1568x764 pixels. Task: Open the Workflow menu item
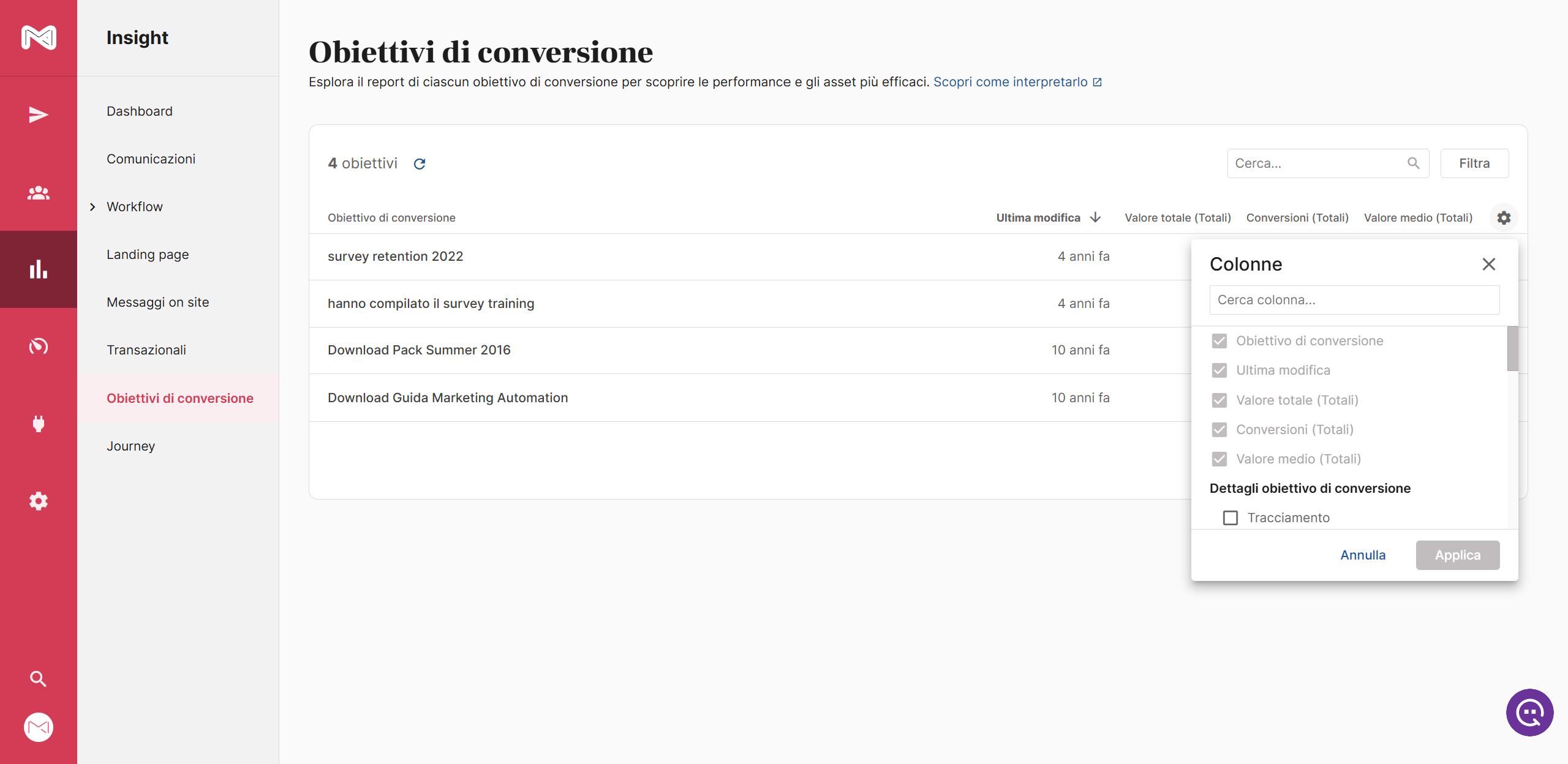[x=135, y=207]
